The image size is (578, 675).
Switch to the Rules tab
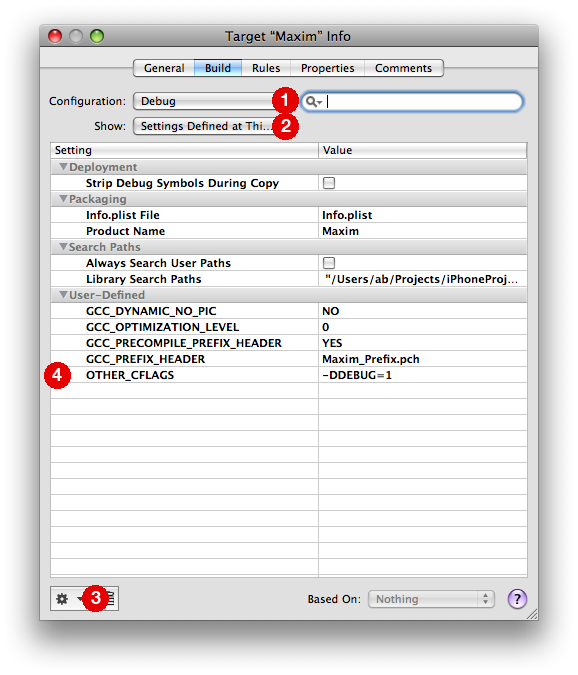coord(266,68)
